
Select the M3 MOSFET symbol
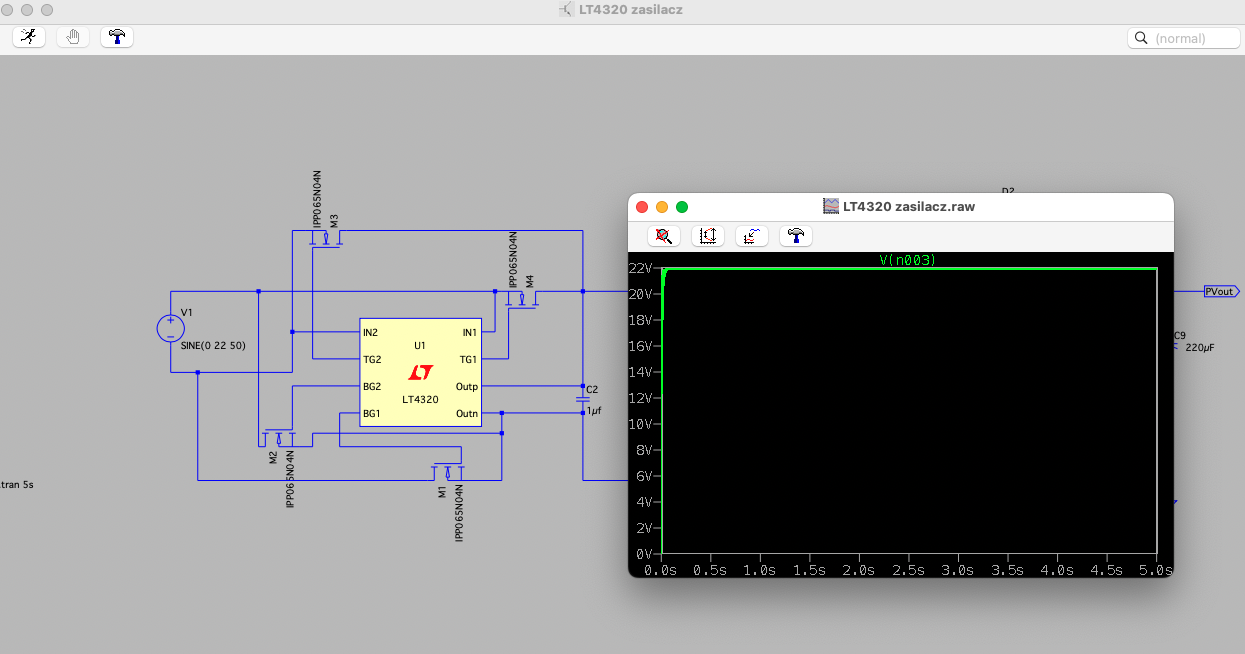point(327,240)
